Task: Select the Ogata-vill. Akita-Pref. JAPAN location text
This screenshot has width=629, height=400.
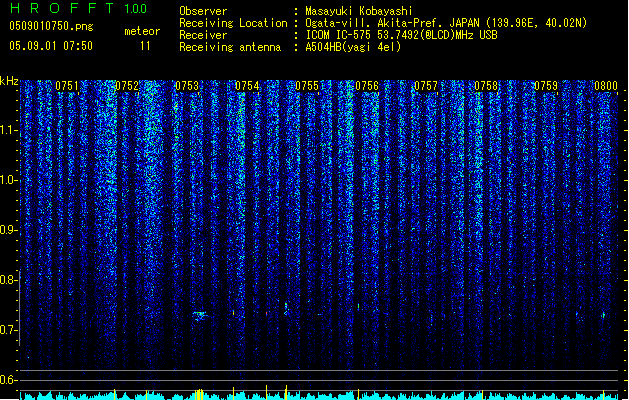Action: coord(446,23)
